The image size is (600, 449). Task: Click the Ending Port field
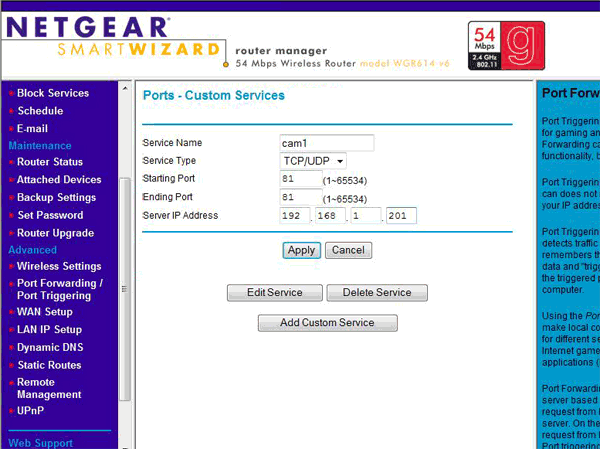pyautogui.click(x=301, y=197)
